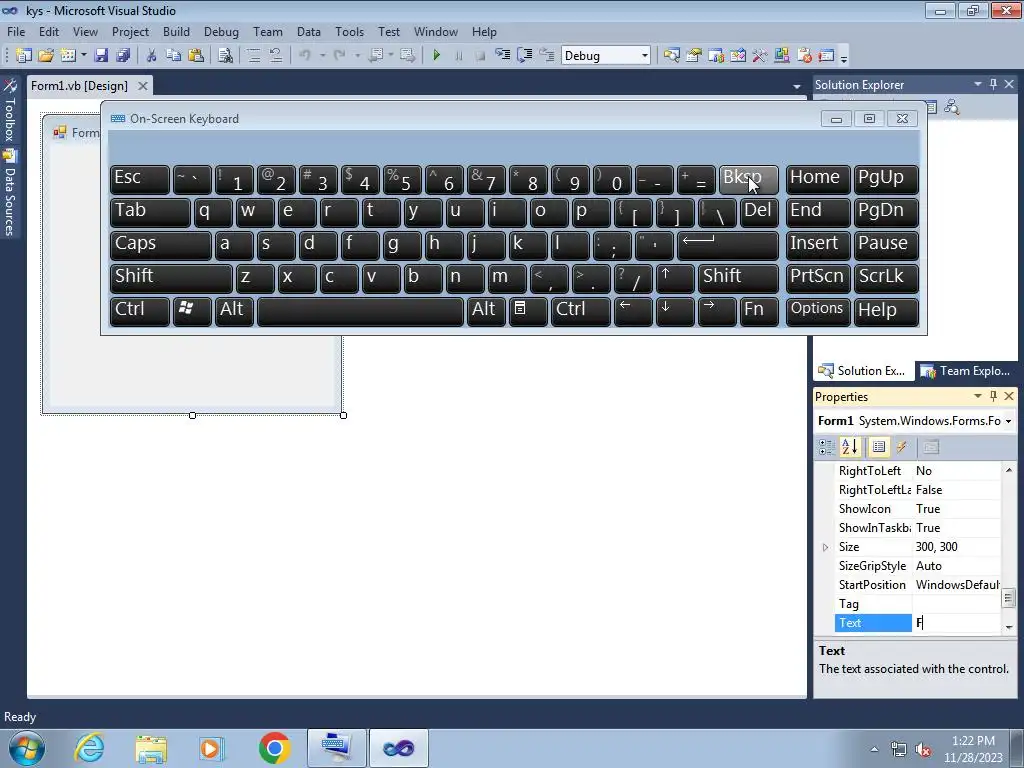1024x768 pixels.
Task: Open the Solution Explorer window position arrow
Action: pos(978,84)
